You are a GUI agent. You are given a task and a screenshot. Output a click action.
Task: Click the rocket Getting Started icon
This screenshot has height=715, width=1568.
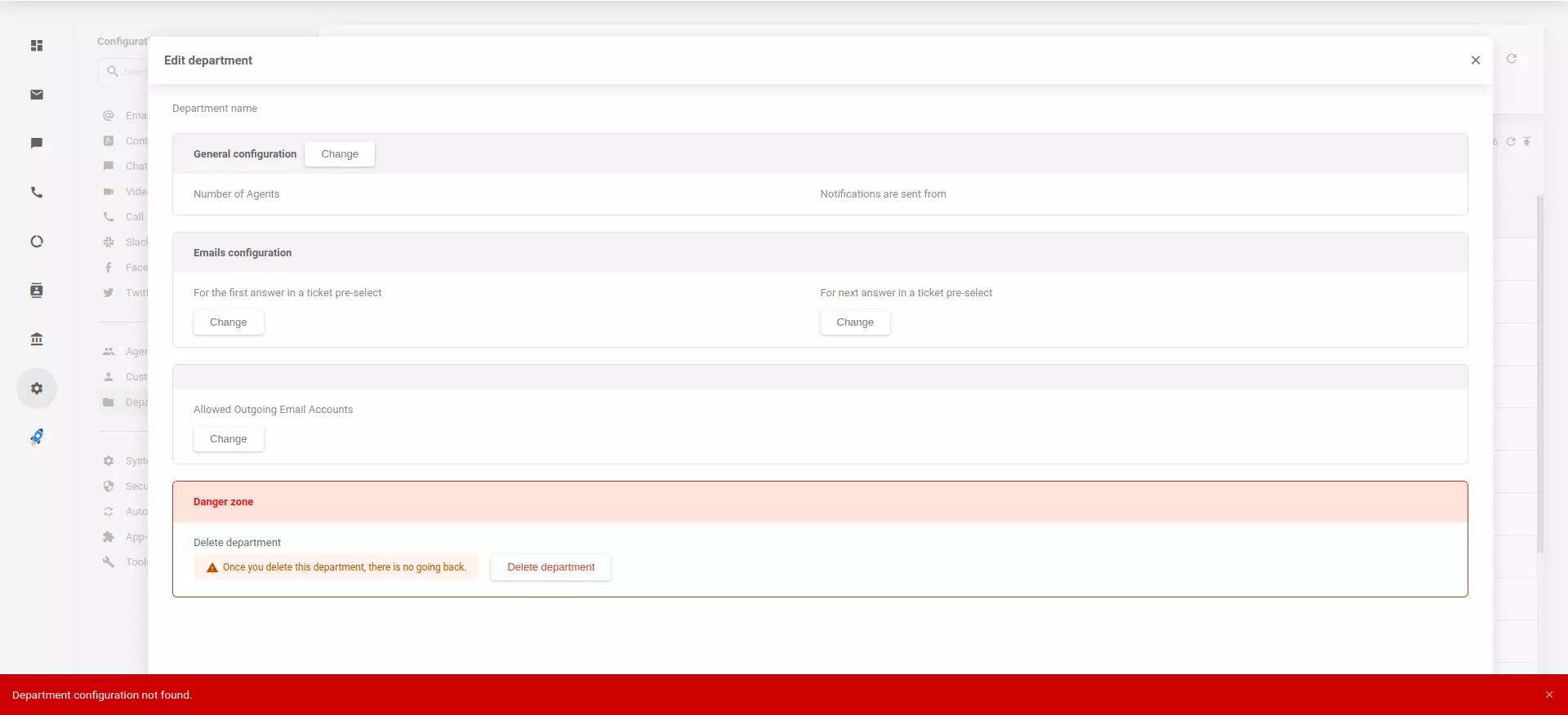tap(37, 437)
